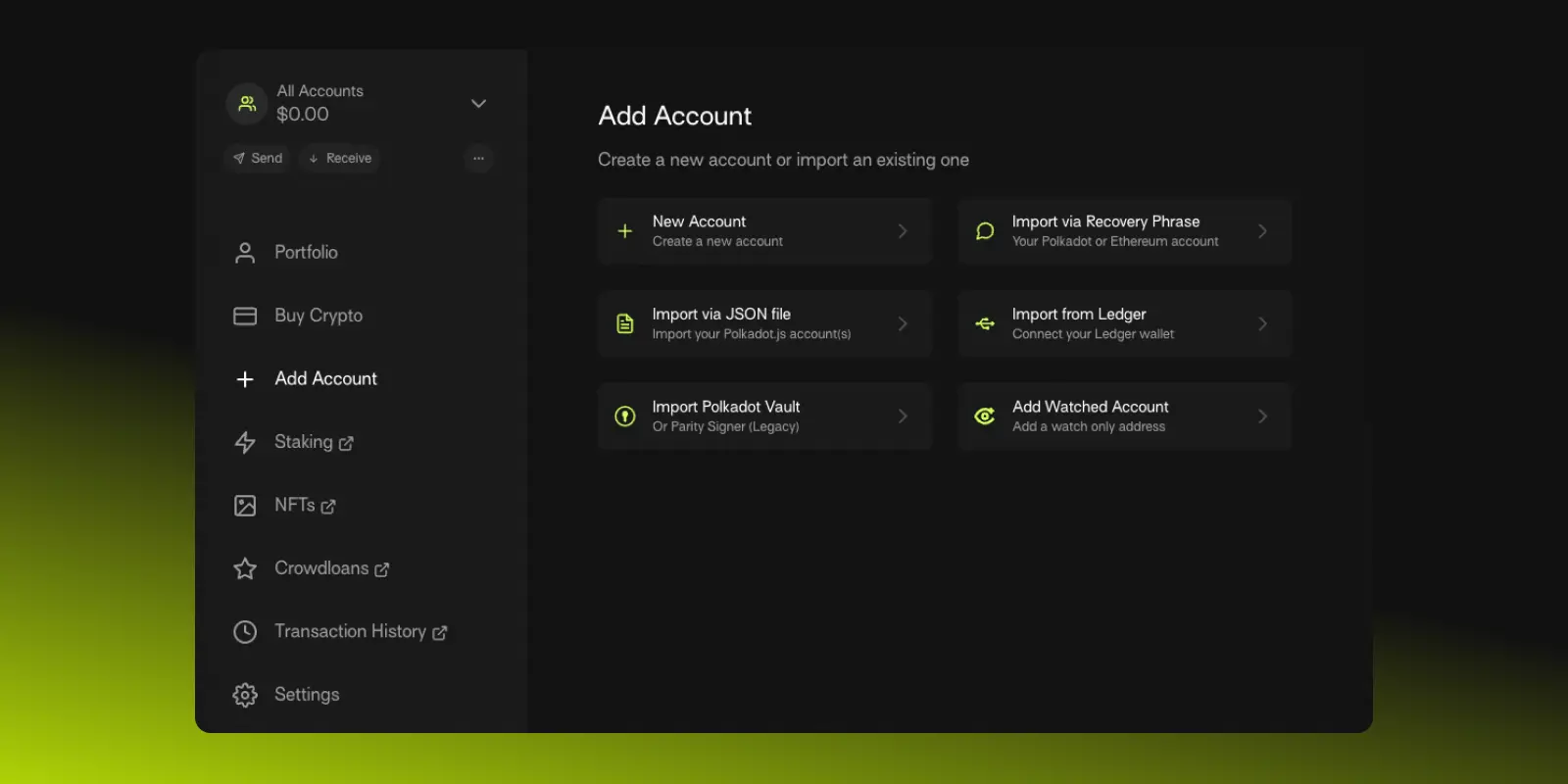Click the plus icon beside Add Account in sidebar
1568x784 pixels.
click(x=245, y=379)
